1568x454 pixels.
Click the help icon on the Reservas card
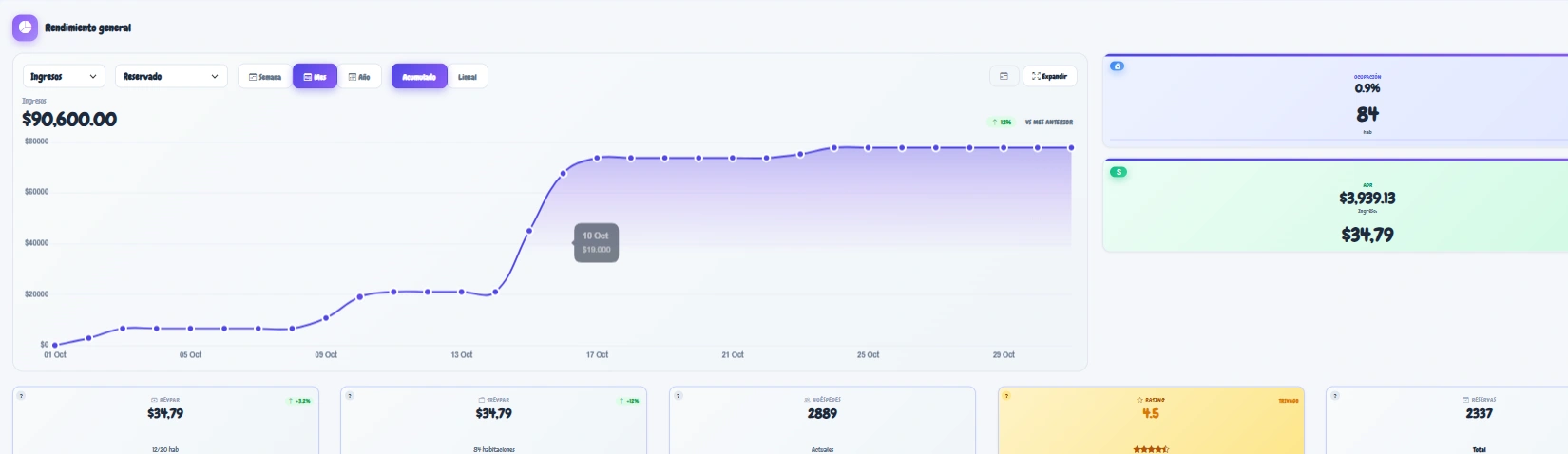(1335, 395)
